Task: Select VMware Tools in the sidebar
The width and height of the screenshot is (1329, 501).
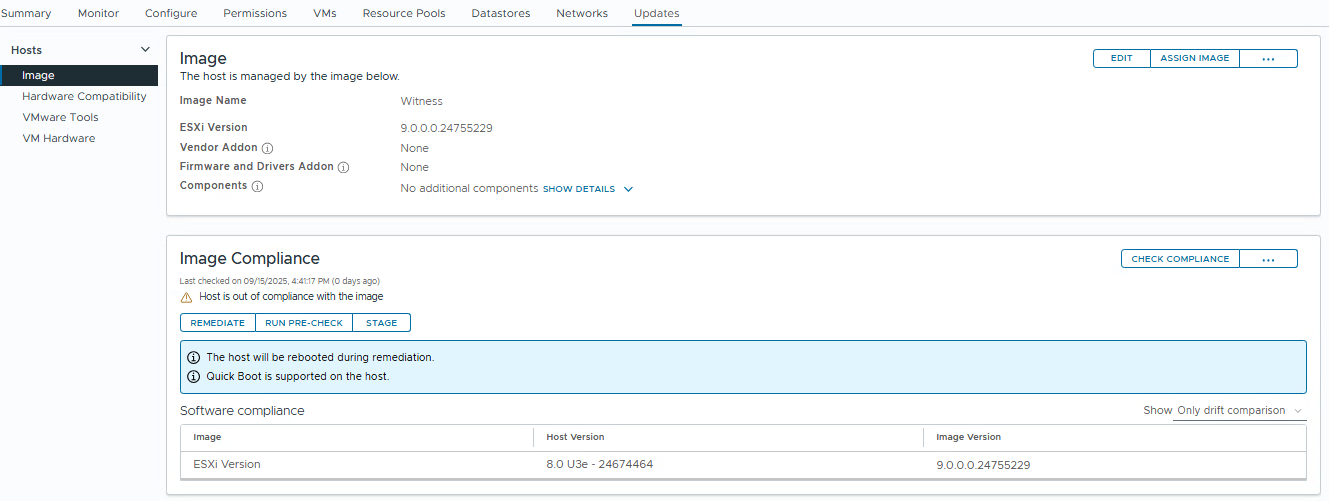Action: 60,117
